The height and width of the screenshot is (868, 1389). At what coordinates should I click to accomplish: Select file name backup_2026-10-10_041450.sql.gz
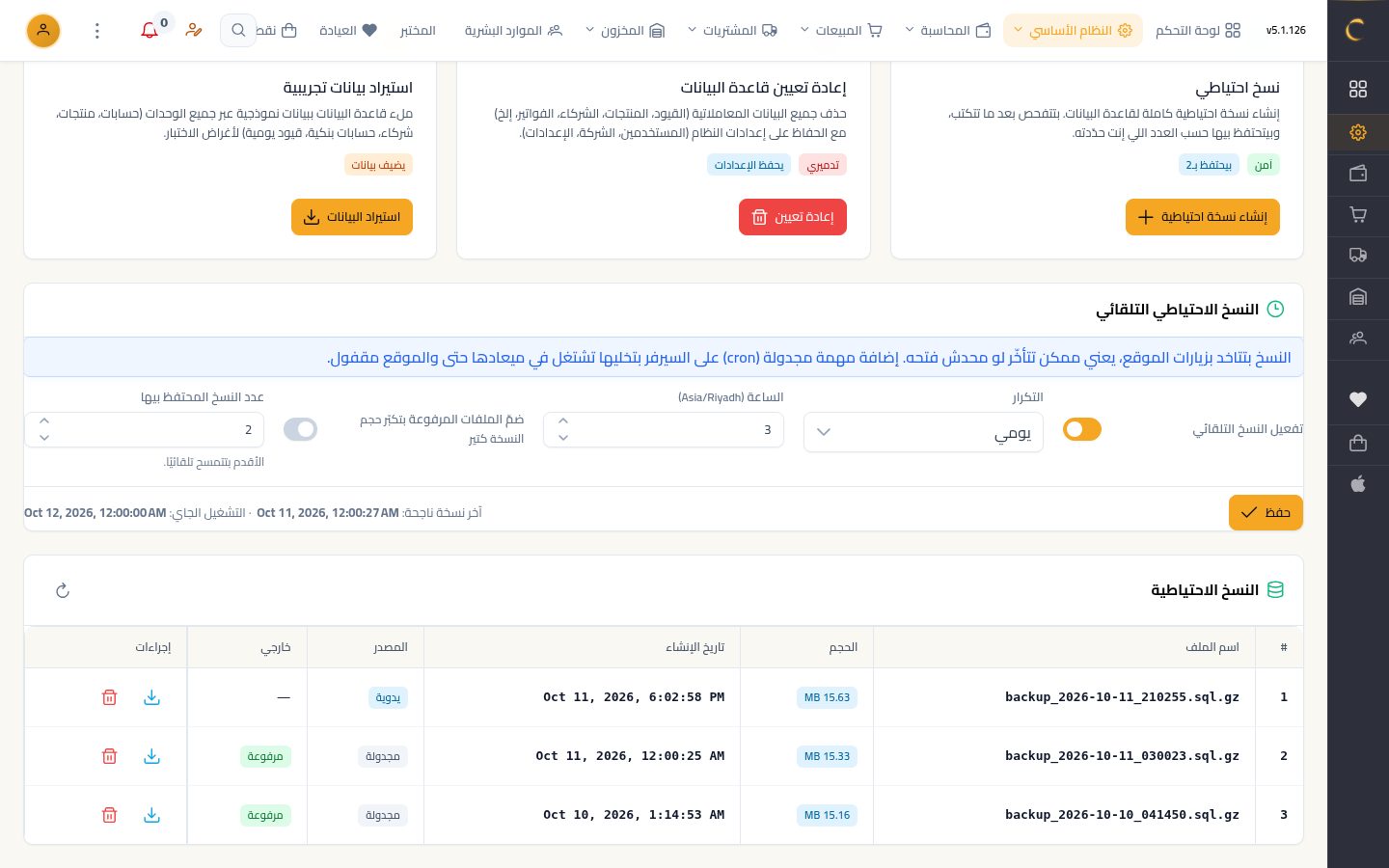1122,815
